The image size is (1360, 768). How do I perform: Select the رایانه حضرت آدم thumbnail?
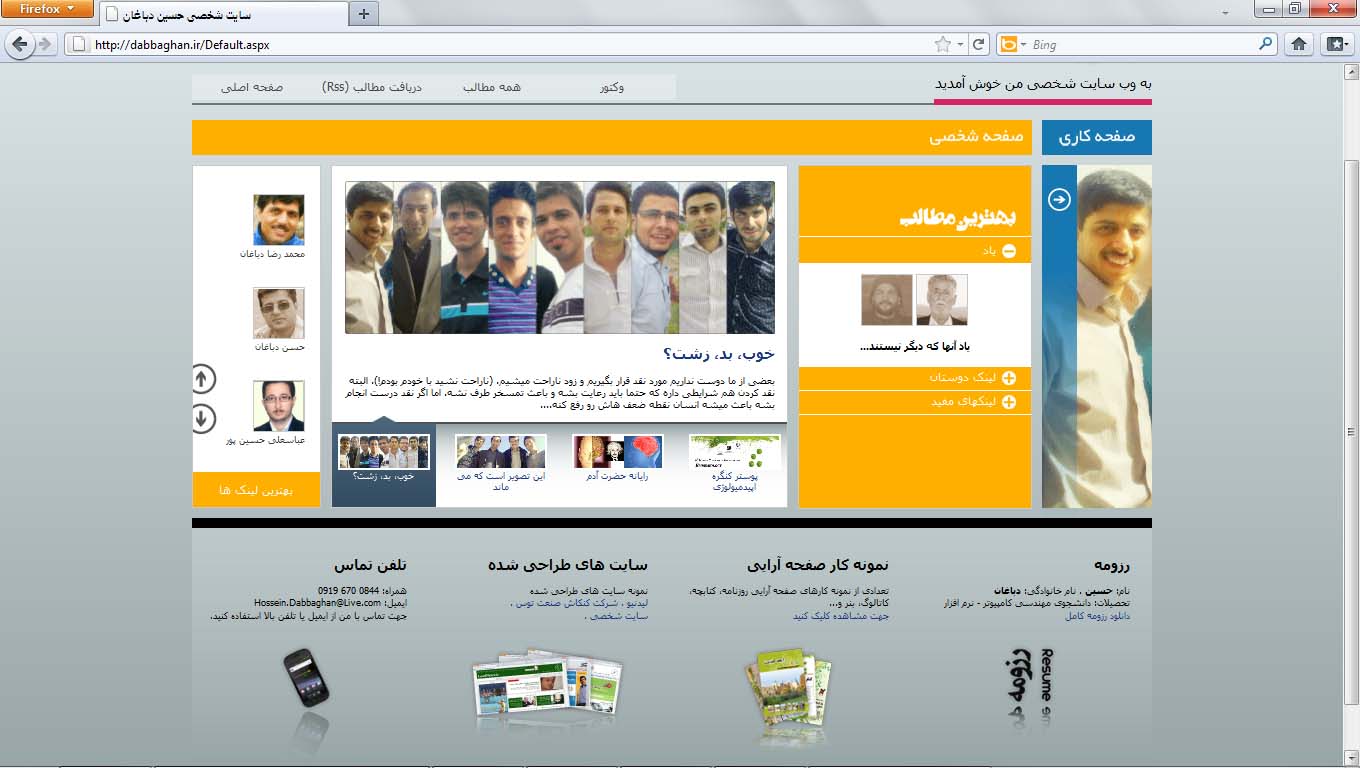617,458
